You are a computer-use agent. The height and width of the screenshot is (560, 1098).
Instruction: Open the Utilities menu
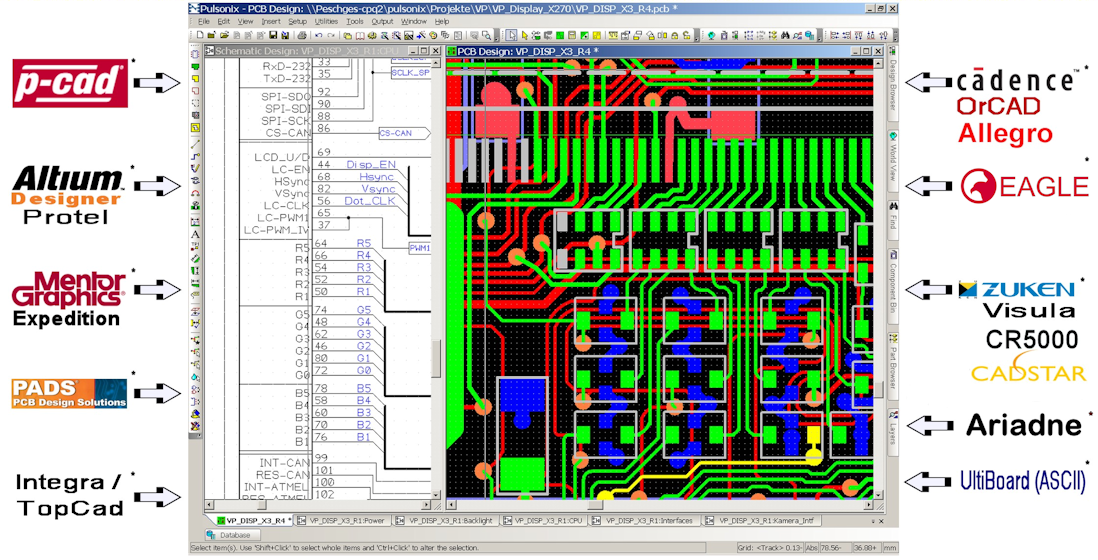tap(326, 22)
